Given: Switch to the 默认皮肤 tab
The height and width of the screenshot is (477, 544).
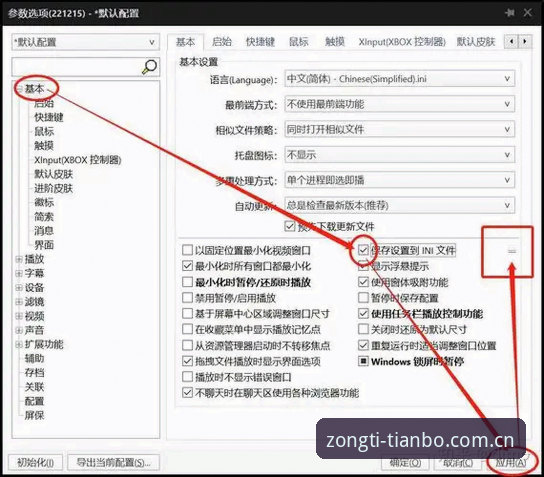Looking at the screenshot, I should click(x=475, y=42).
